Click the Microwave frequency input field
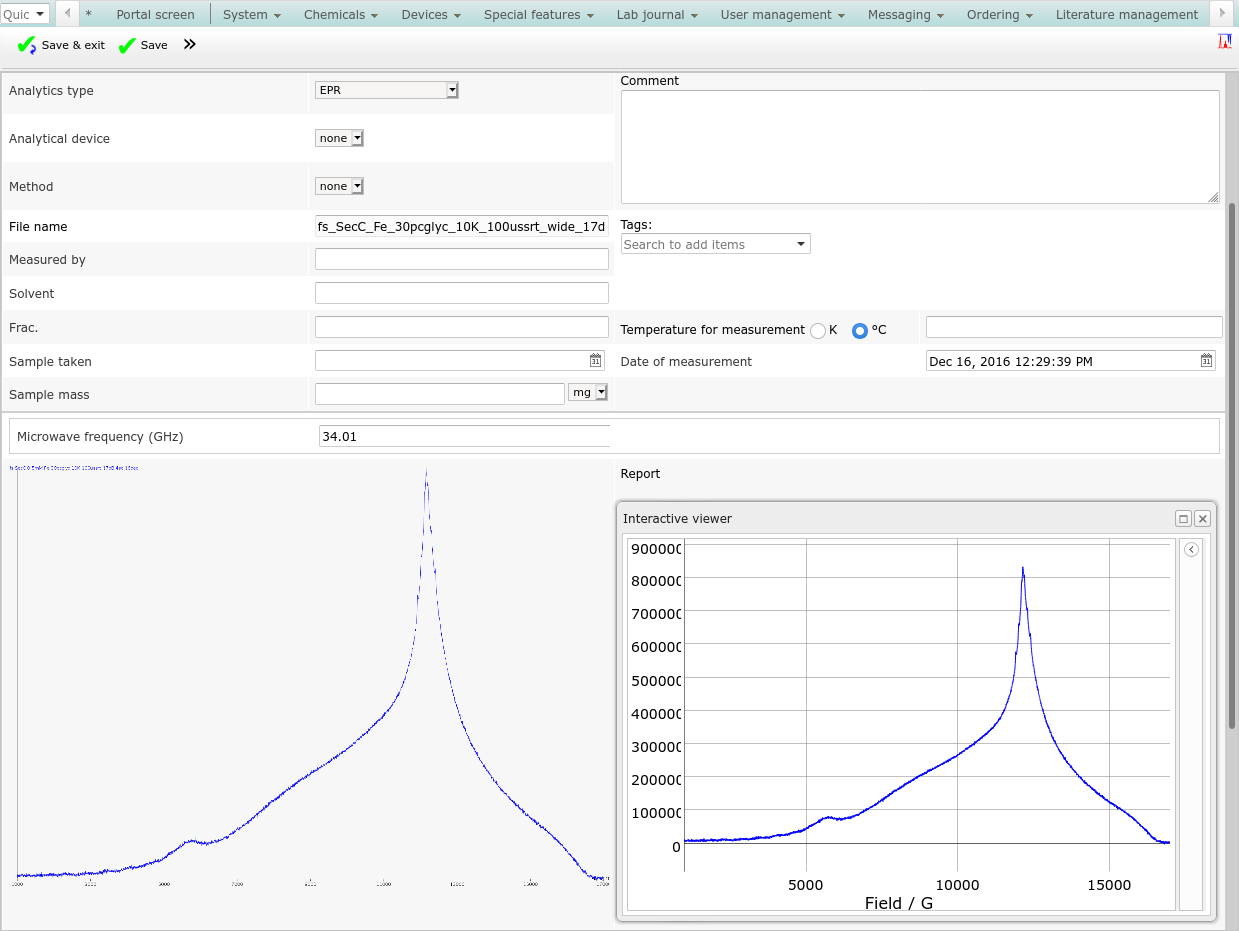Image resolution: width=1239 pixels, height=931 pixels. click(464, 436)
